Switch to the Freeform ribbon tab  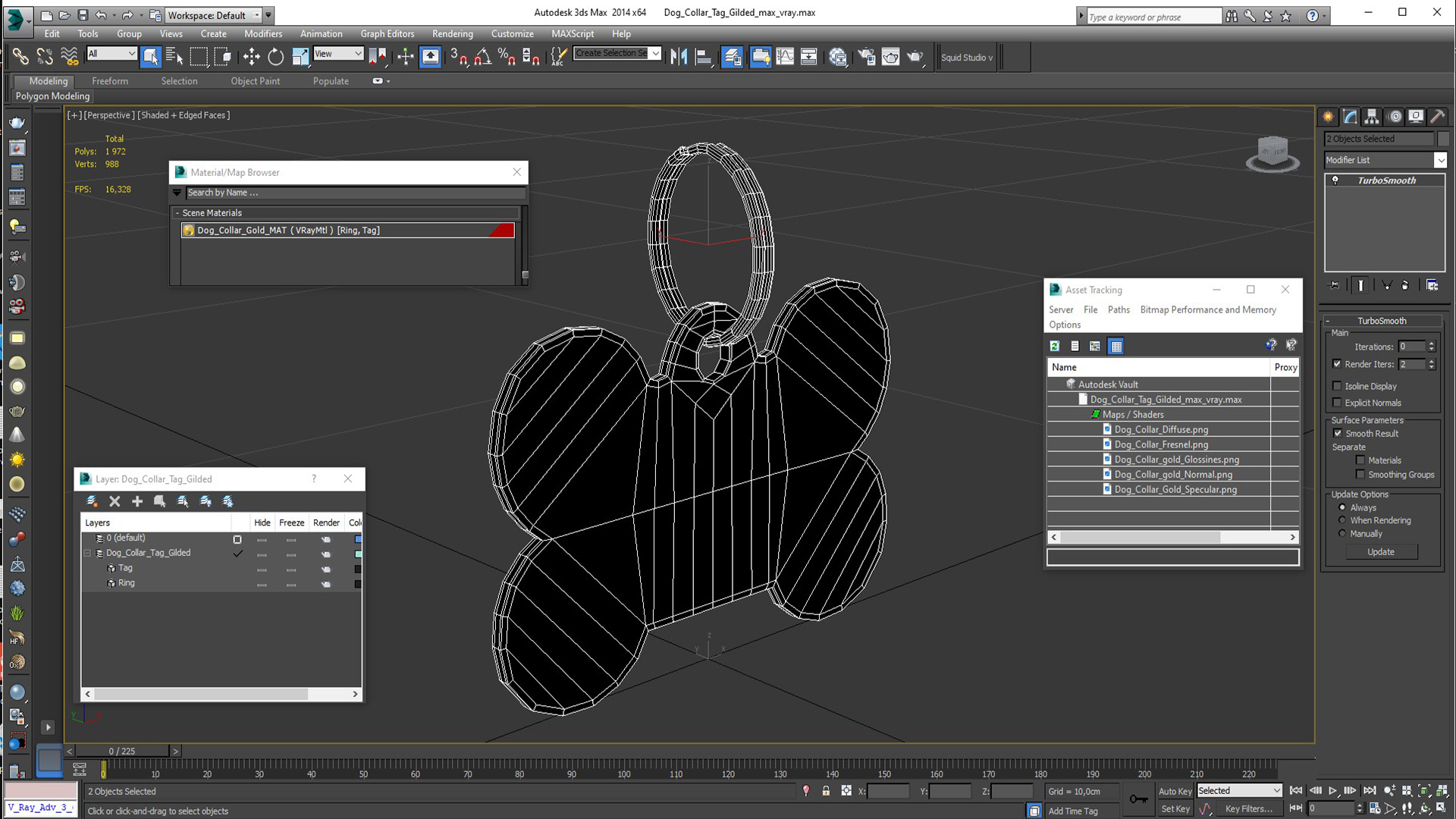coord(110,81)
